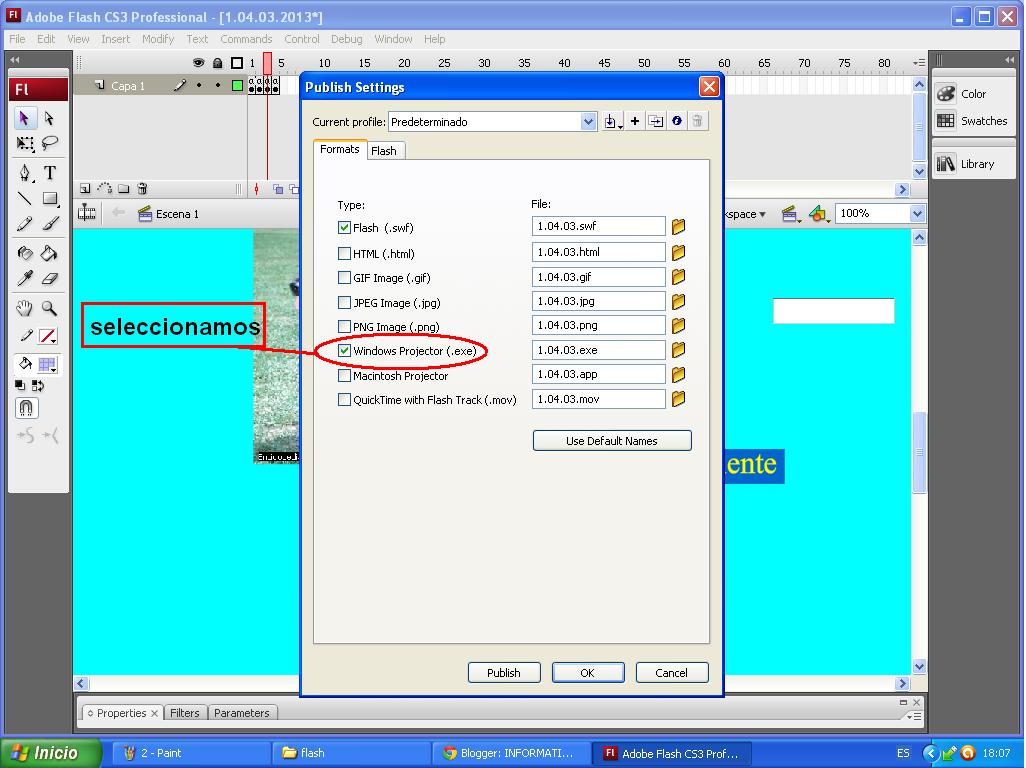Click the Use Default Names button
Image resolution: width=1026 pixels, height=768 pixels.
pos(612,440)
